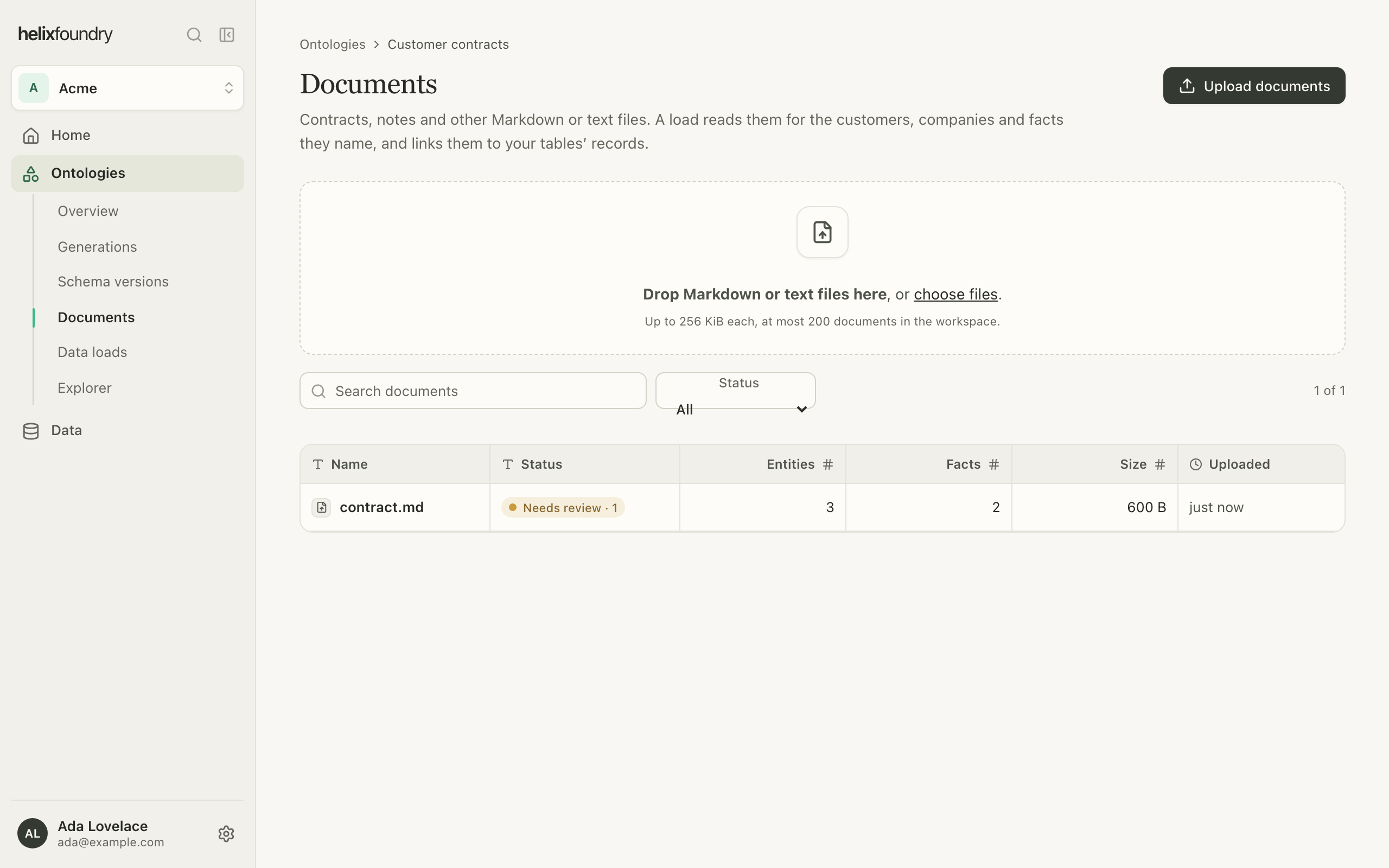Click the choose files link
The image size is (1389, 868).
955,295
